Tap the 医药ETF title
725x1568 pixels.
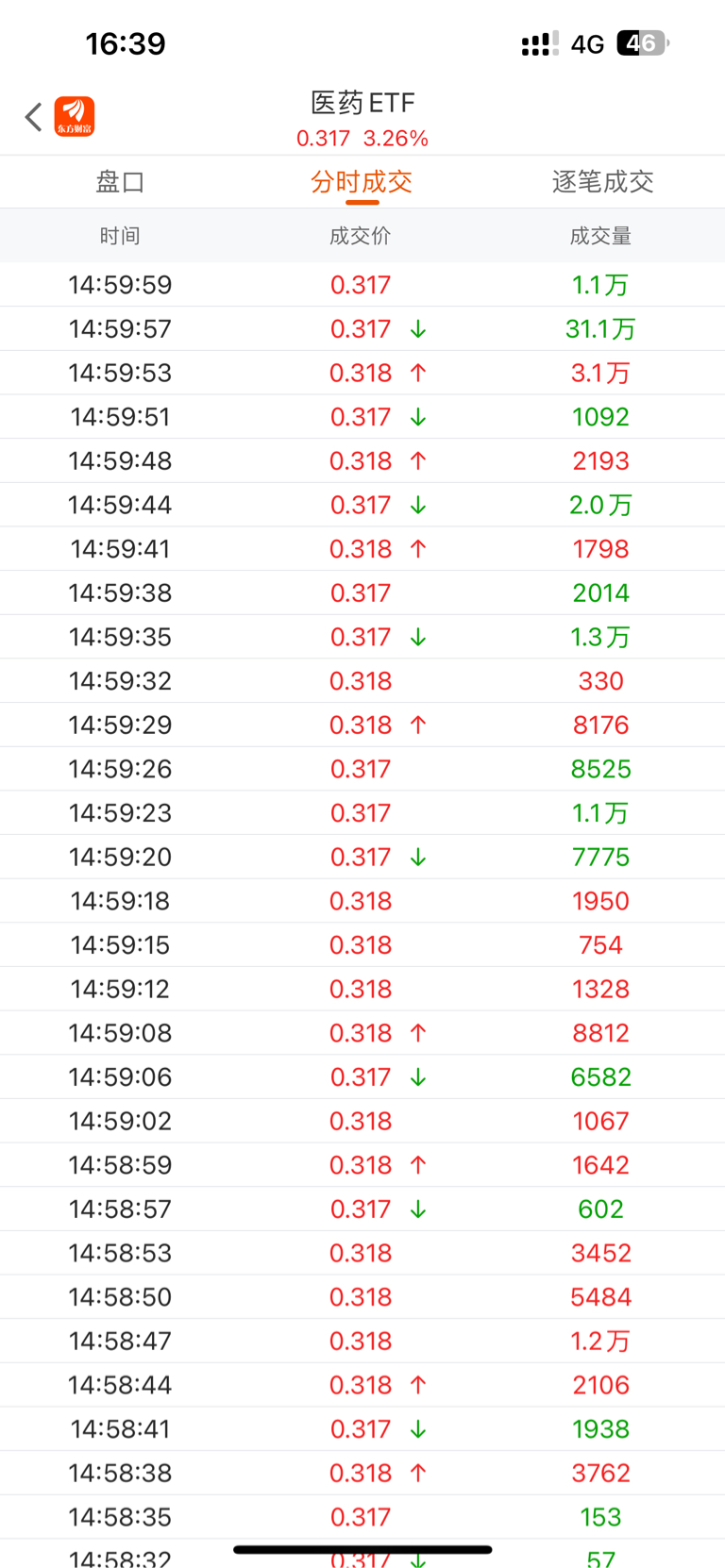pos(362,102)
